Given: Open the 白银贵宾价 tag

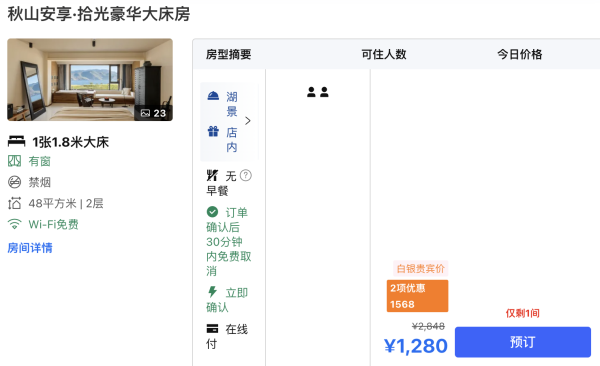Looking at the screenshot, I should pos(421,269).
